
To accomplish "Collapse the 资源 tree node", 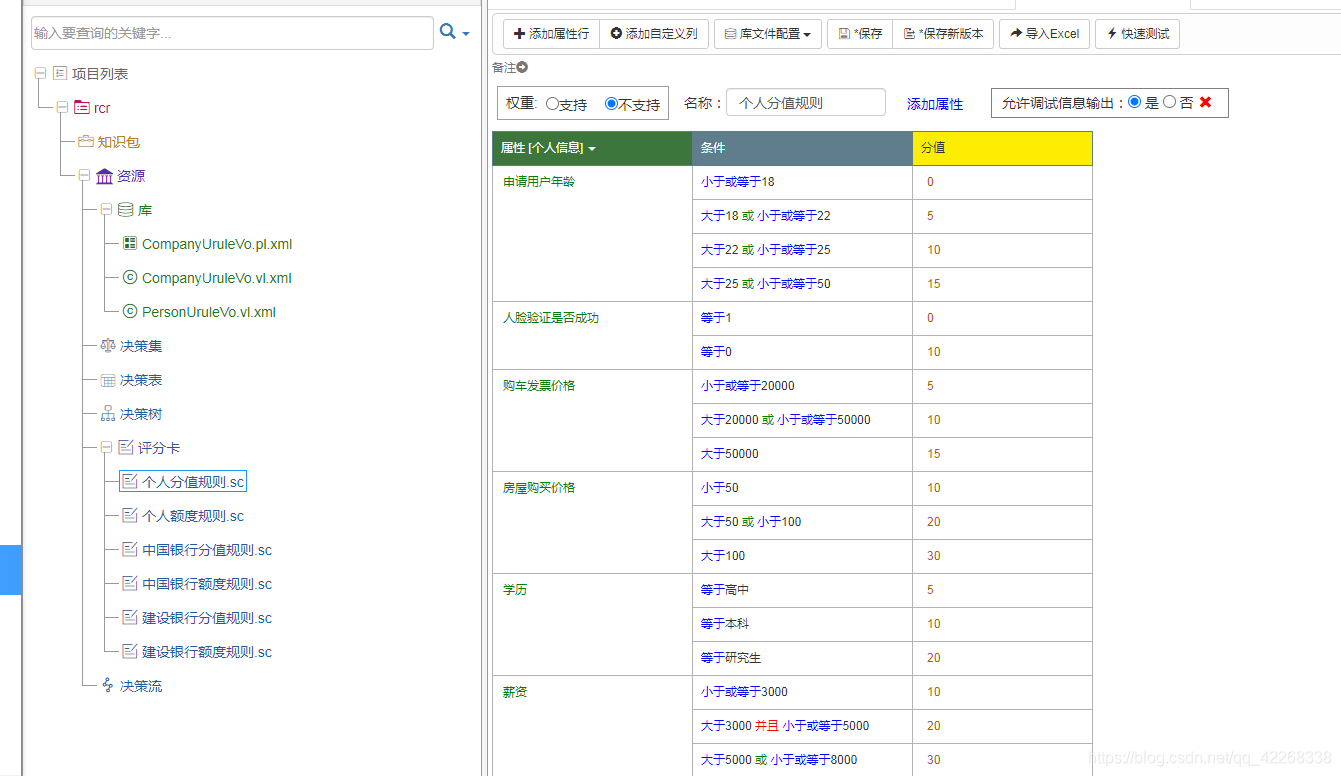I will (84, 176).
